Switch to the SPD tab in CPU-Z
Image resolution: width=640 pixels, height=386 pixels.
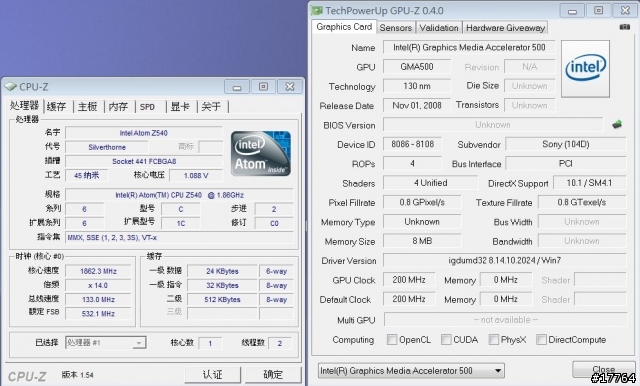click(x=148, y=107)
